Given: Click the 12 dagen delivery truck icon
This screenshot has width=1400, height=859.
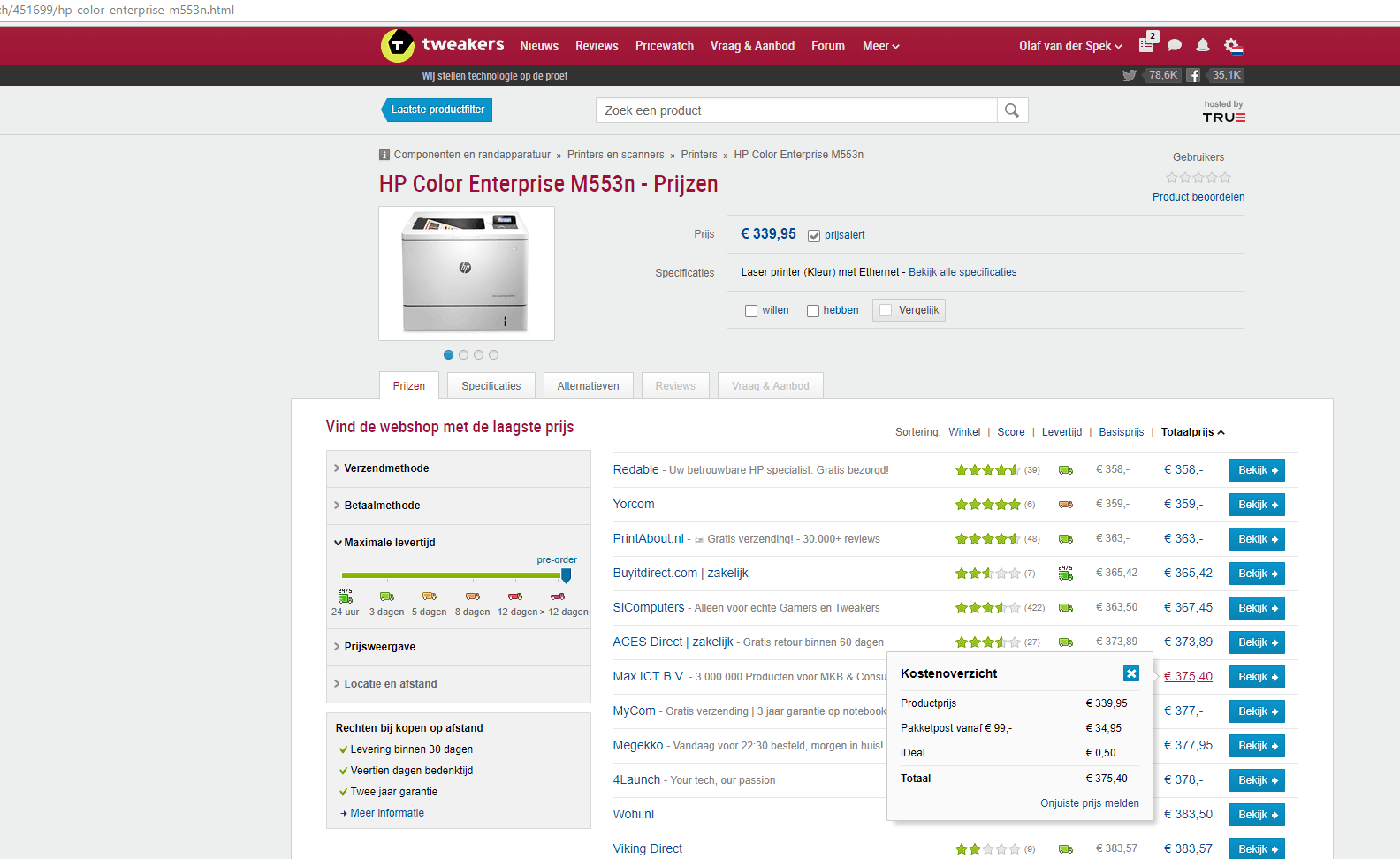Looking at the screenshot, I should point(515,597).
